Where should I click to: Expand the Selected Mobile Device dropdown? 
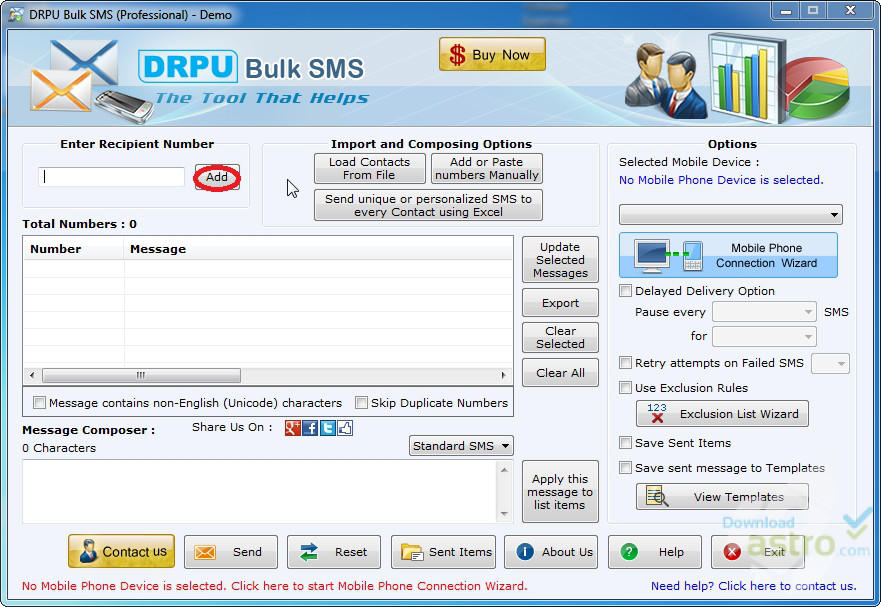(730, 215)
